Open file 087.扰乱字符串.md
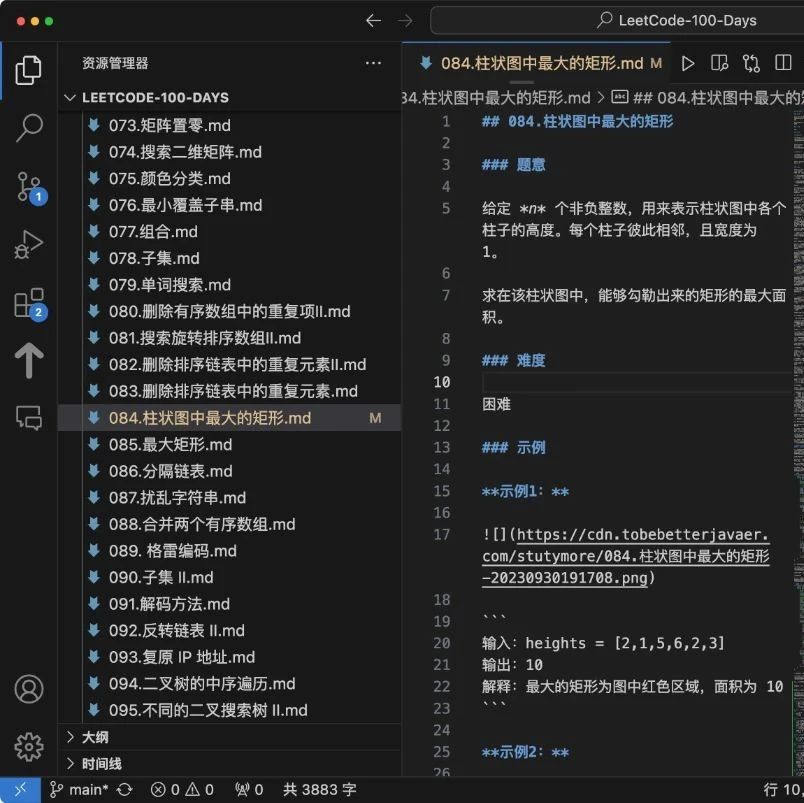This screenshot has height=803, width=804. [x=230, y=498]
